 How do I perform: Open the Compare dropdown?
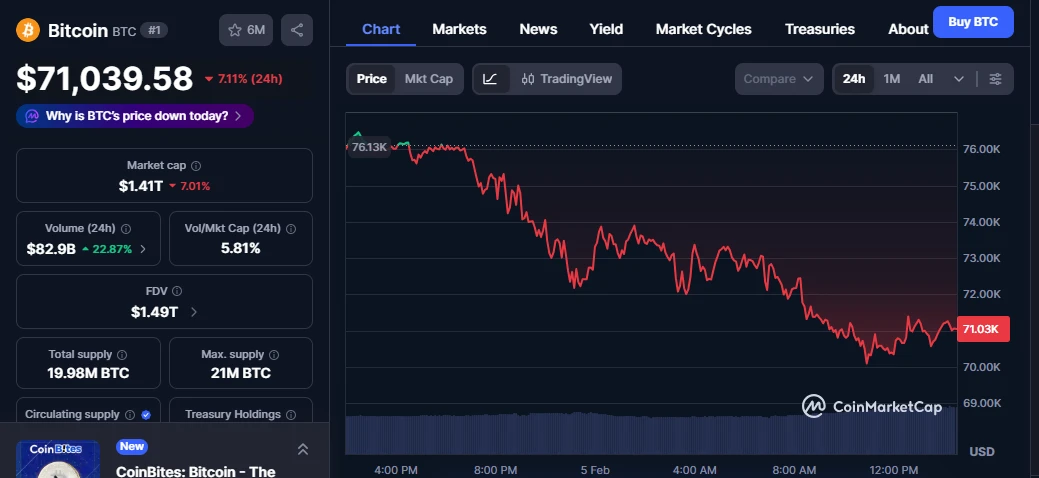779,79
